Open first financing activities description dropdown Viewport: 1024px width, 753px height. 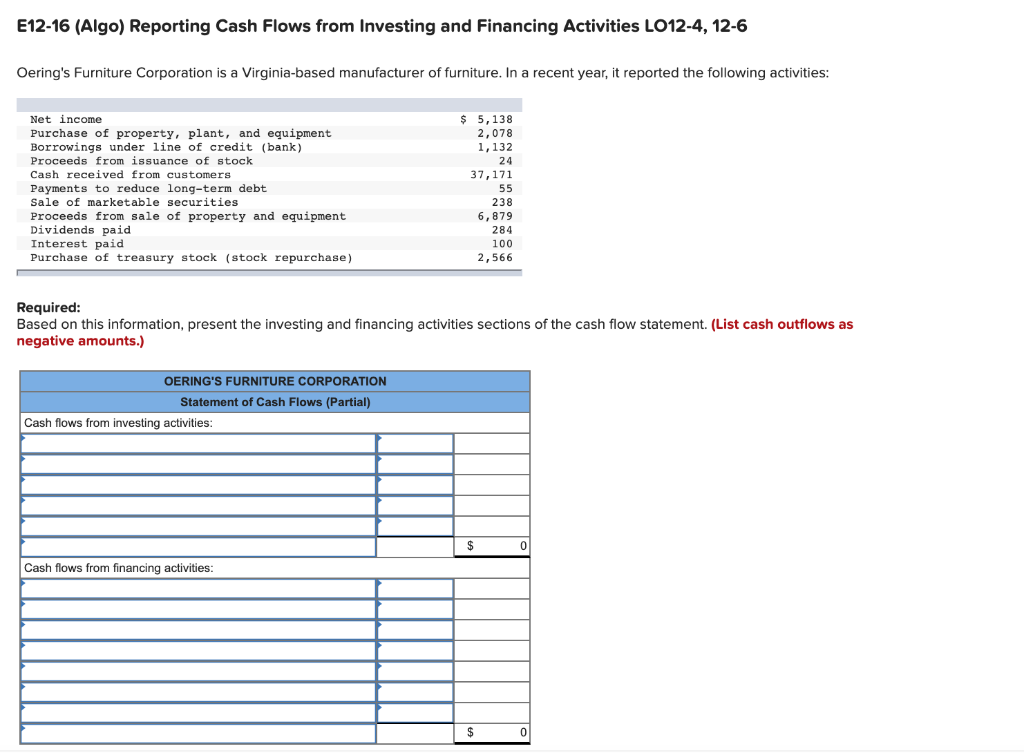point(198,588)
